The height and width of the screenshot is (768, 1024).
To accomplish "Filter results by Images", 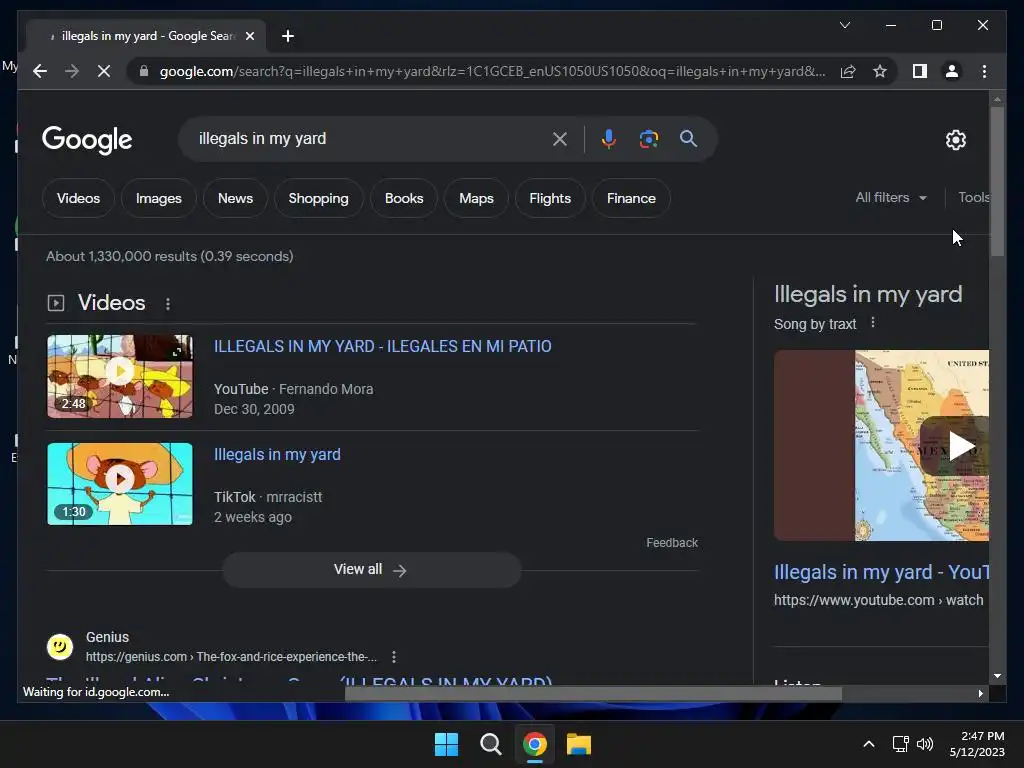I will [x=159, y=198].
